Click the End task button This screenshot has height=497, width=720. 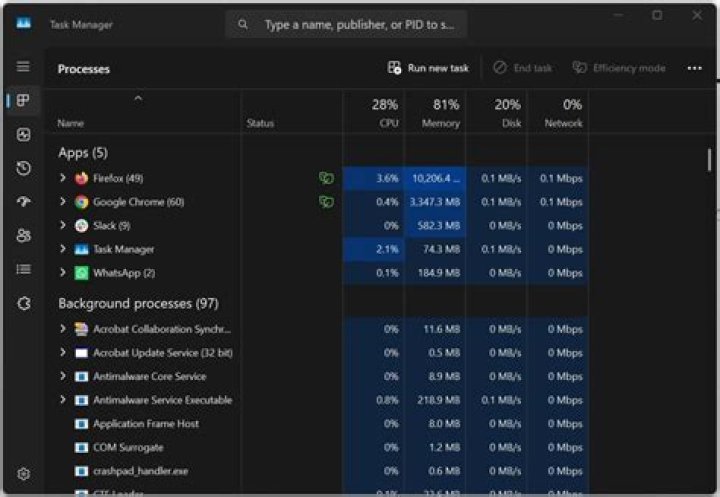click(x=523, y=68)
